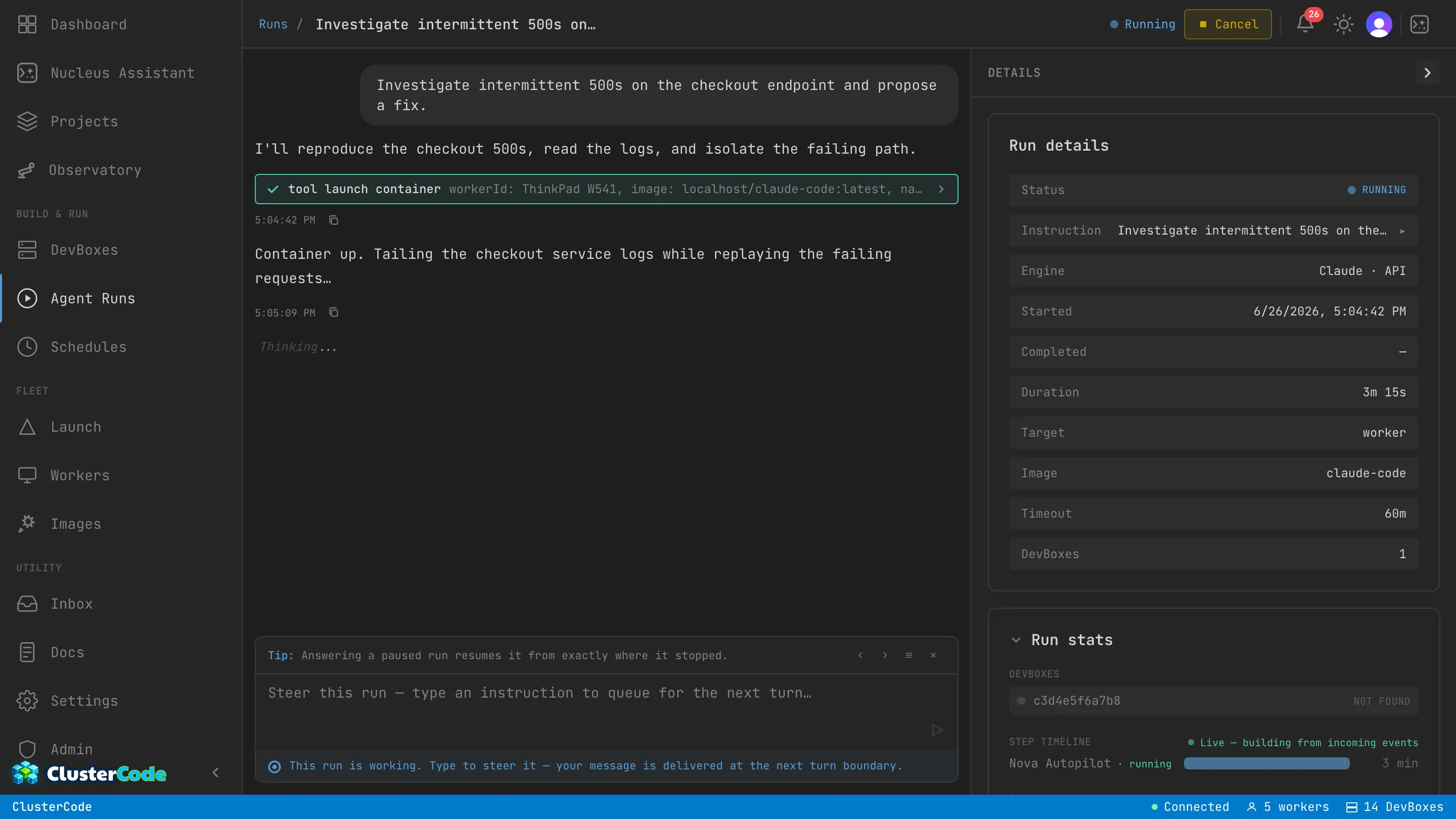Screen dimensions: 1456x819
Task: Click the Timeout value 60m
Action: 1395,514
